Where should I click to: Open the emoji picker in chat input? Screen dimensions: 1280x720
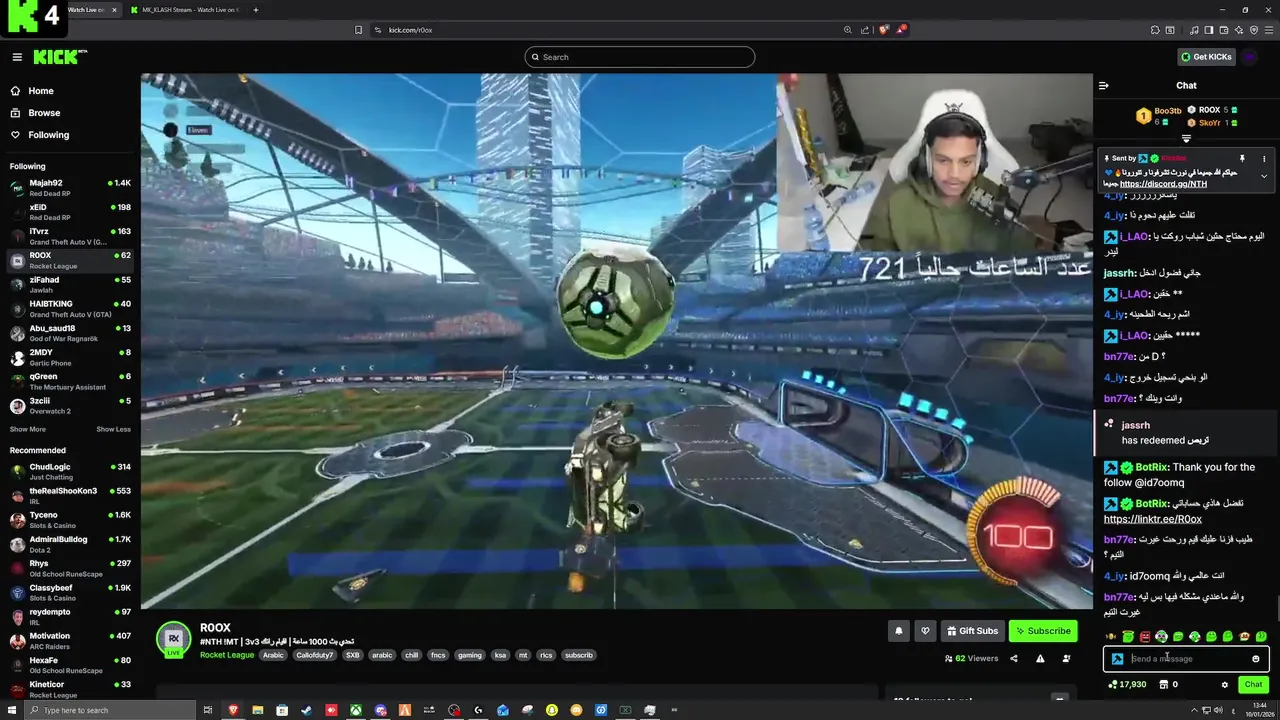(x=1256, y=659)
